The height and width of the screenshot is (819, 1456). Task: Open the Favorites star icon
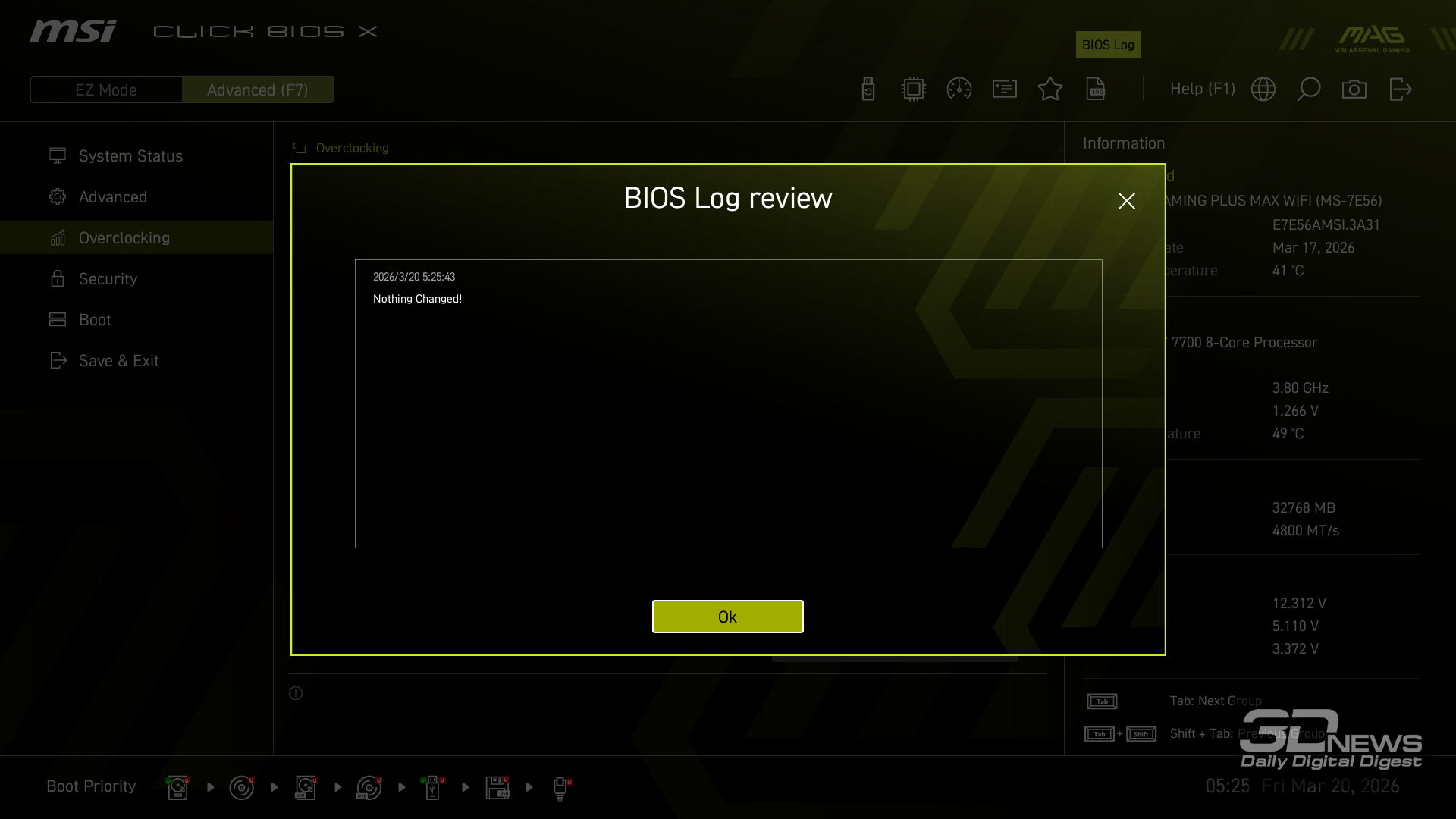1050,89
